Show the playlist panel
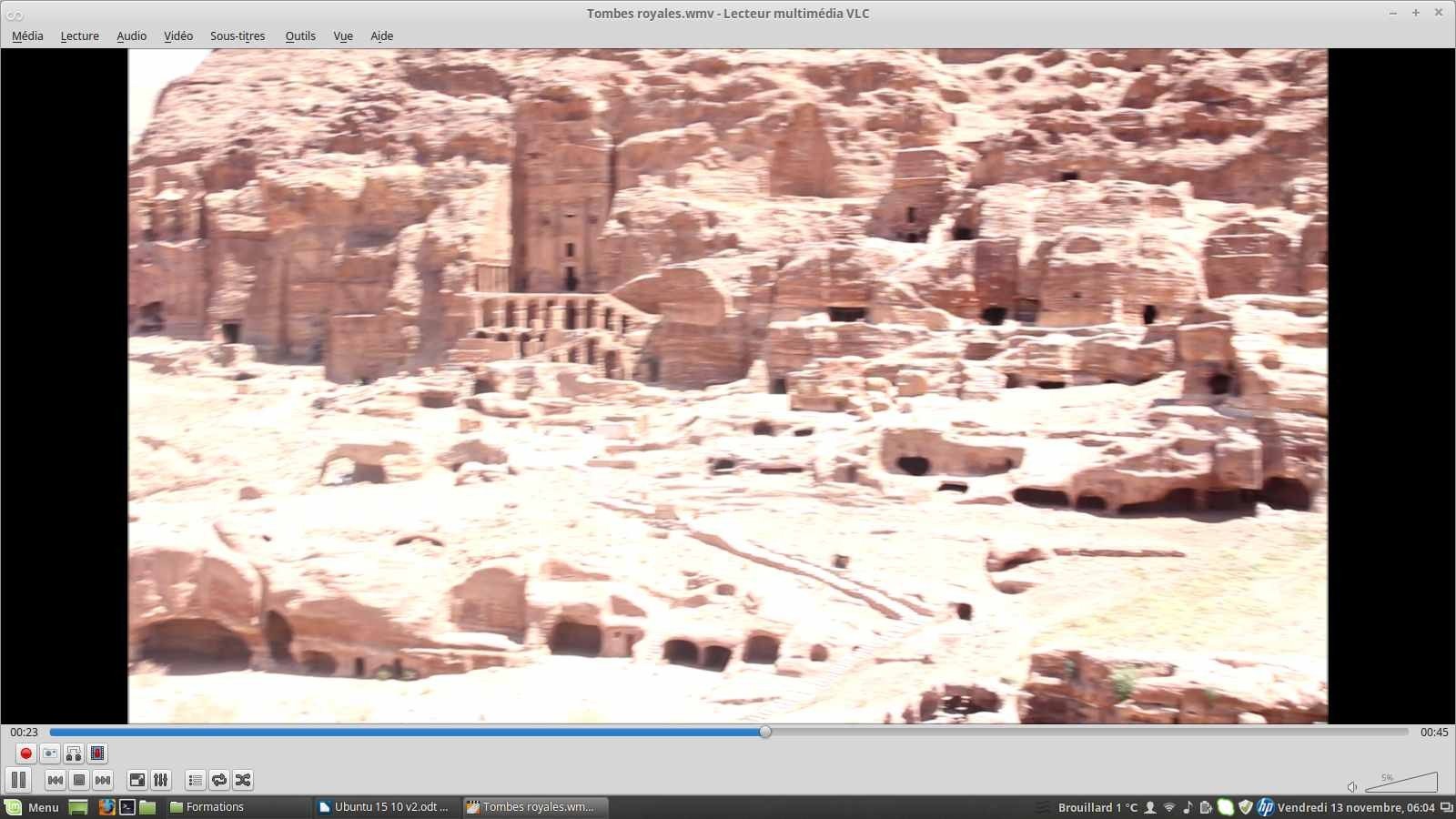This screenshot has width=1456, height=819. [x=196, y=780]
